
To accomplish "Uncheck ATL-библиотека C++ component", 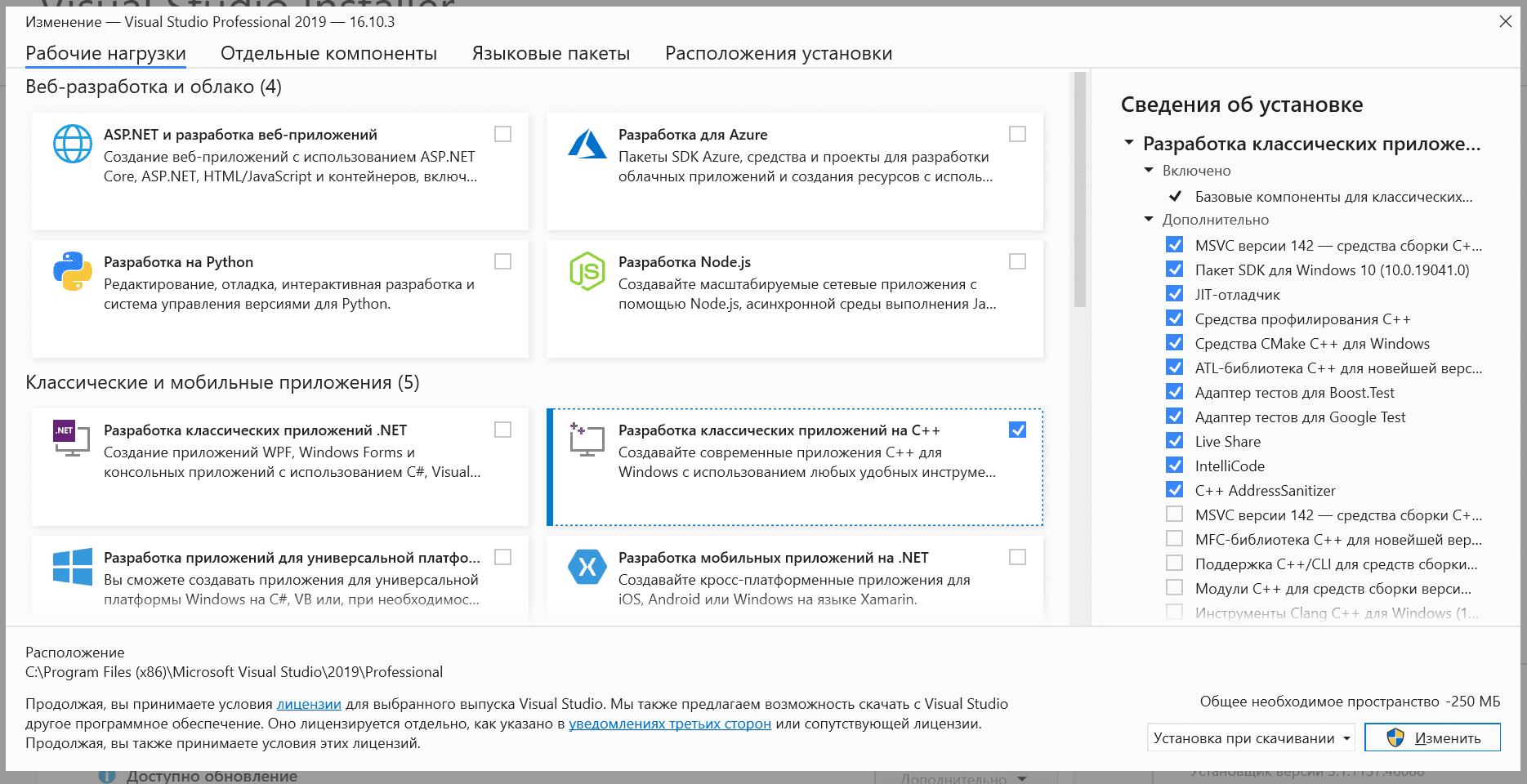I will 1175,367.
